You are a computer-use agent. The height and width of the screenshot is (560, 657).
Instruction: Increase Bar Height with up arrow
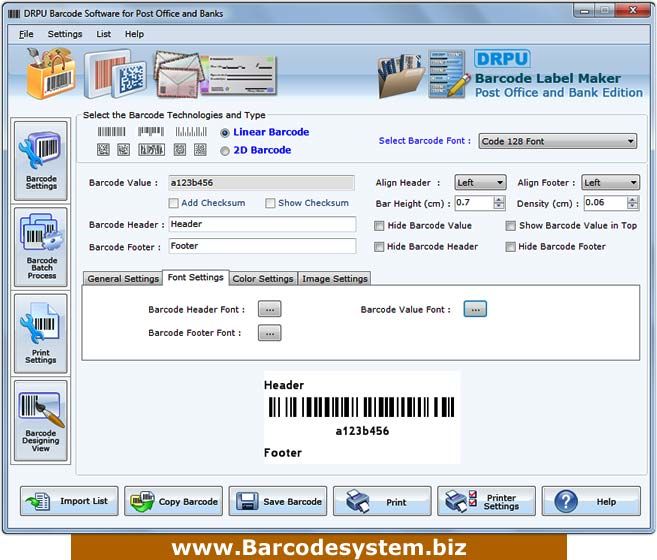tap(499, 200)
